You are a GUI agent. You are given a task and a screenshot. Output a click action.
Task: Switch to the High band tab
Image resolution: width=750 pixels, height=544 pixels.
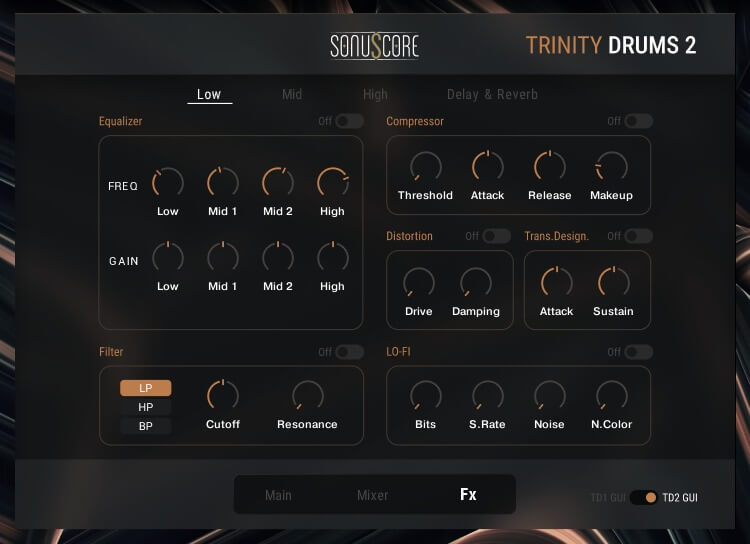point(375,95)
